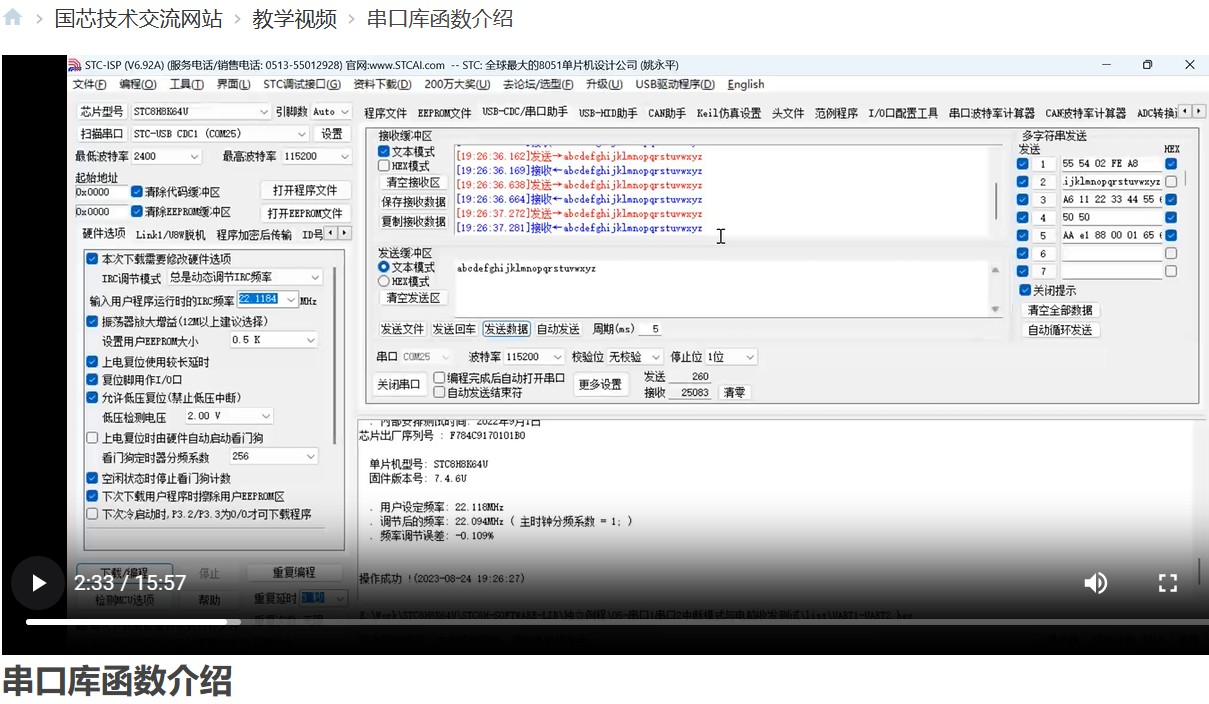Open the Keil仿真设置 tab
Screen dimensions: 1209x704
click(729, 113)
